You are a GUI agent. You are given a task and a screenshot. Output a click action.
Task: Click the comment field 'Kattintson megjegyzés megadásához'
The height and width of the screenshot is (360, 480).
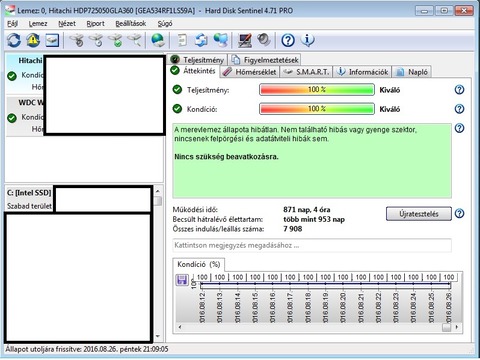(312, 245)
